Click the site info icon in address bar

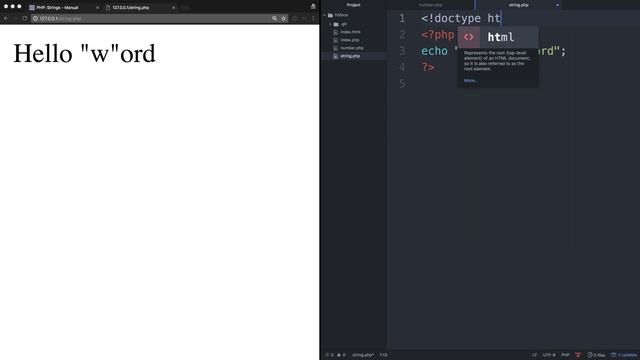coord(35,18)
